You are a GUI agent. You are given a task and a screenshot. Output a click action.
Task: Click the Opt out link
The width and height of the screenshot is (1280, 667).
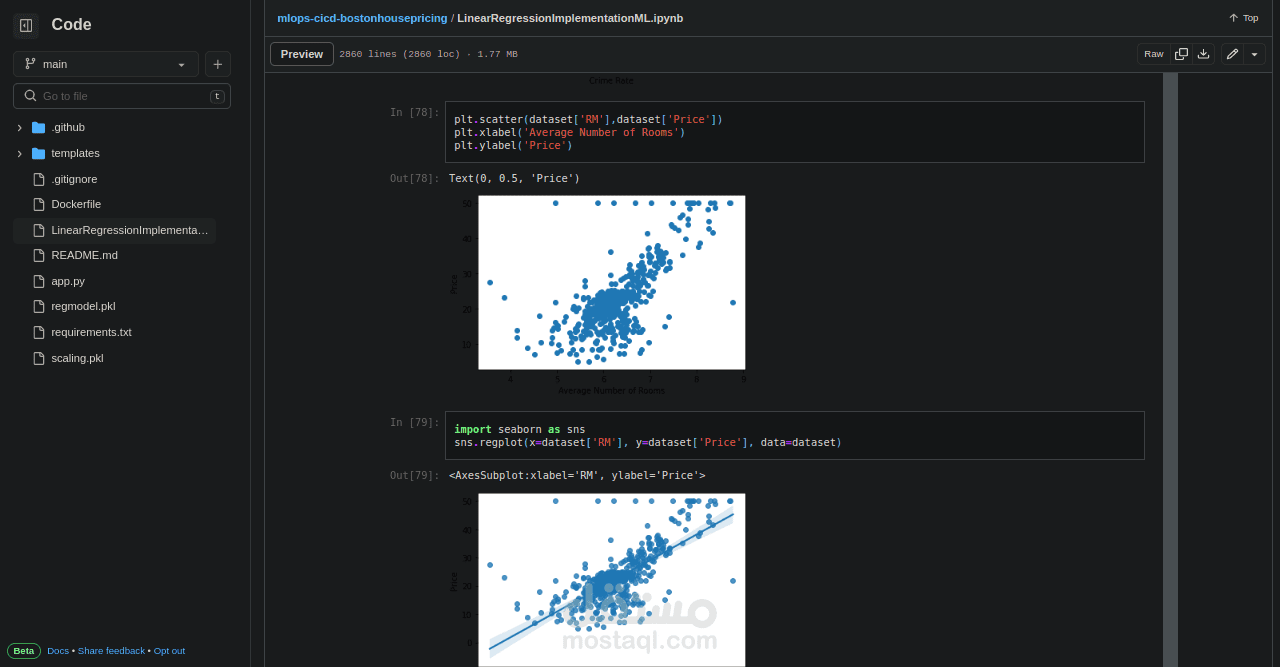point(169,651)
